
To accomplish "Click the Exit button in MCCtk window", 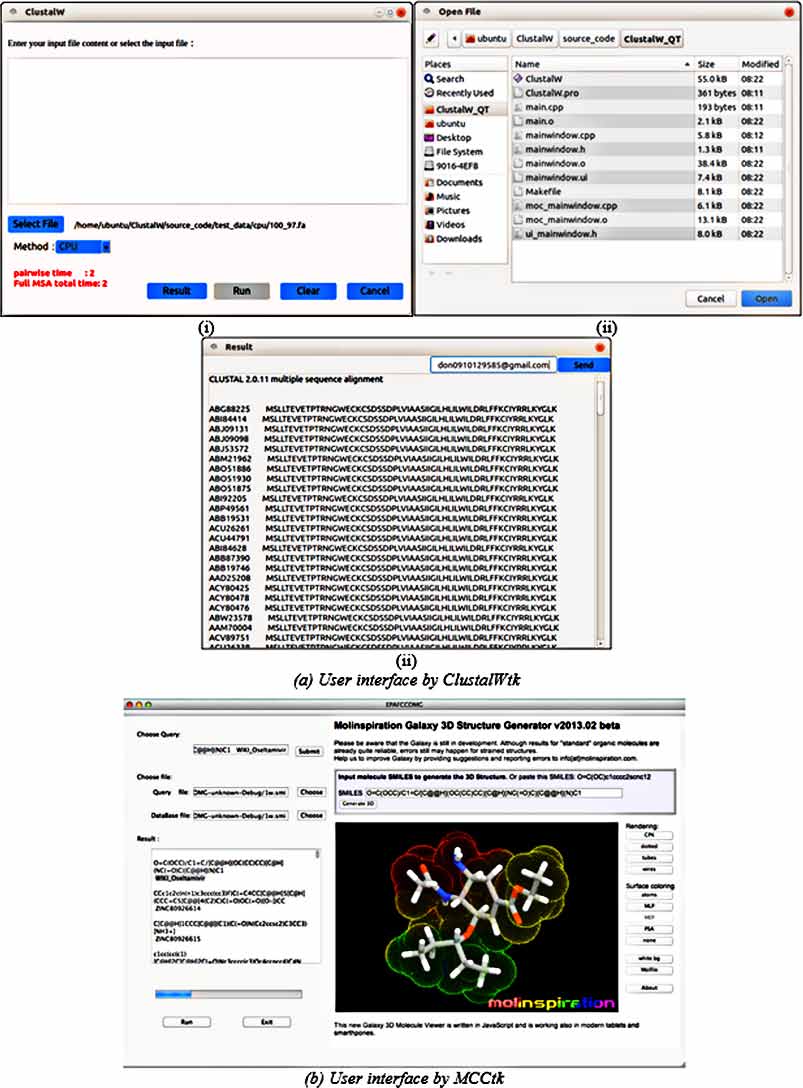I will [267, 1022].
